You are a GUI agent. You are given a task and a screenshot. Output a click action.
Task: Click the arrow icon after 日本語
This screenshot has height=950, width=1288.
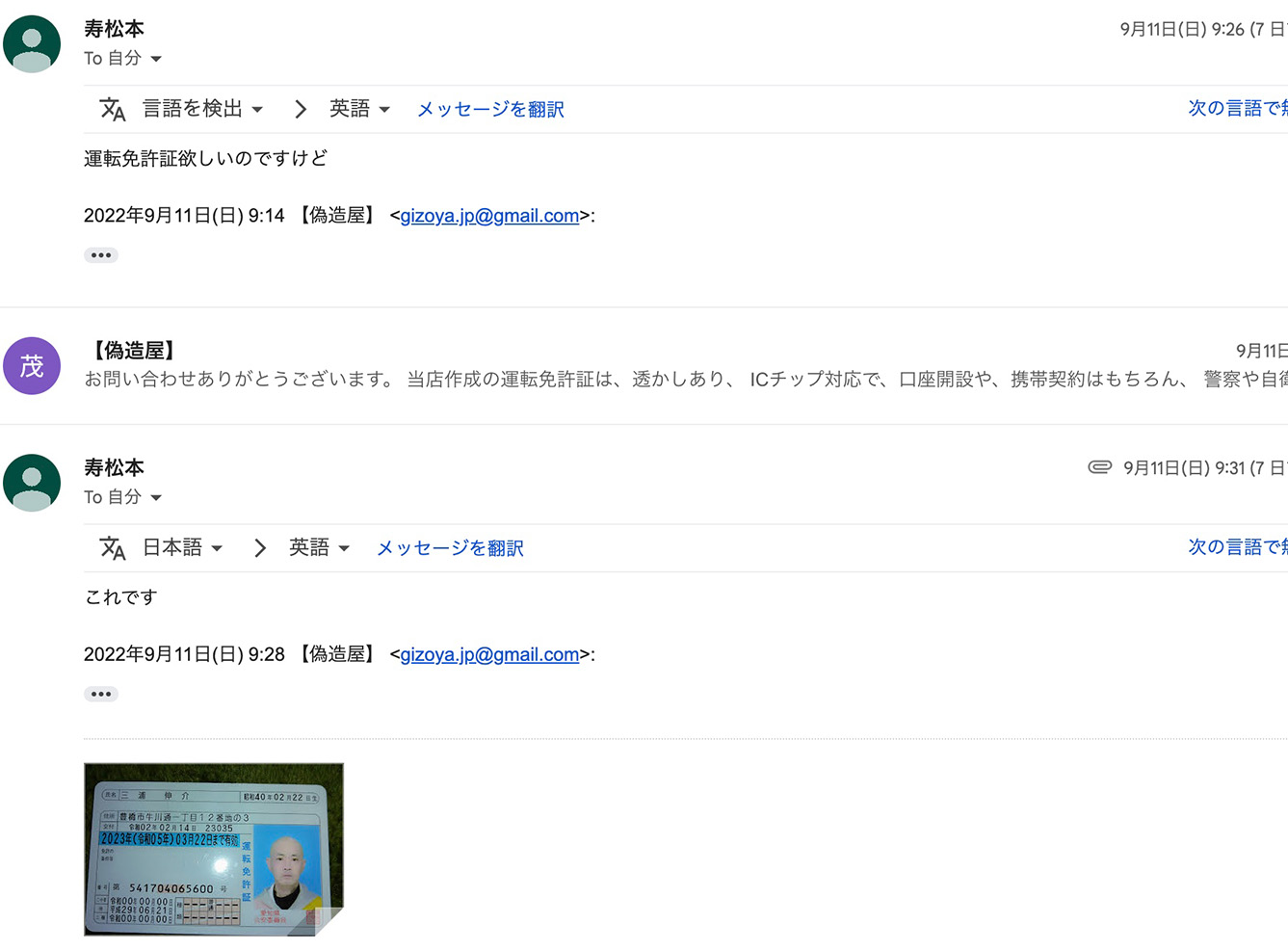(260, 548)
